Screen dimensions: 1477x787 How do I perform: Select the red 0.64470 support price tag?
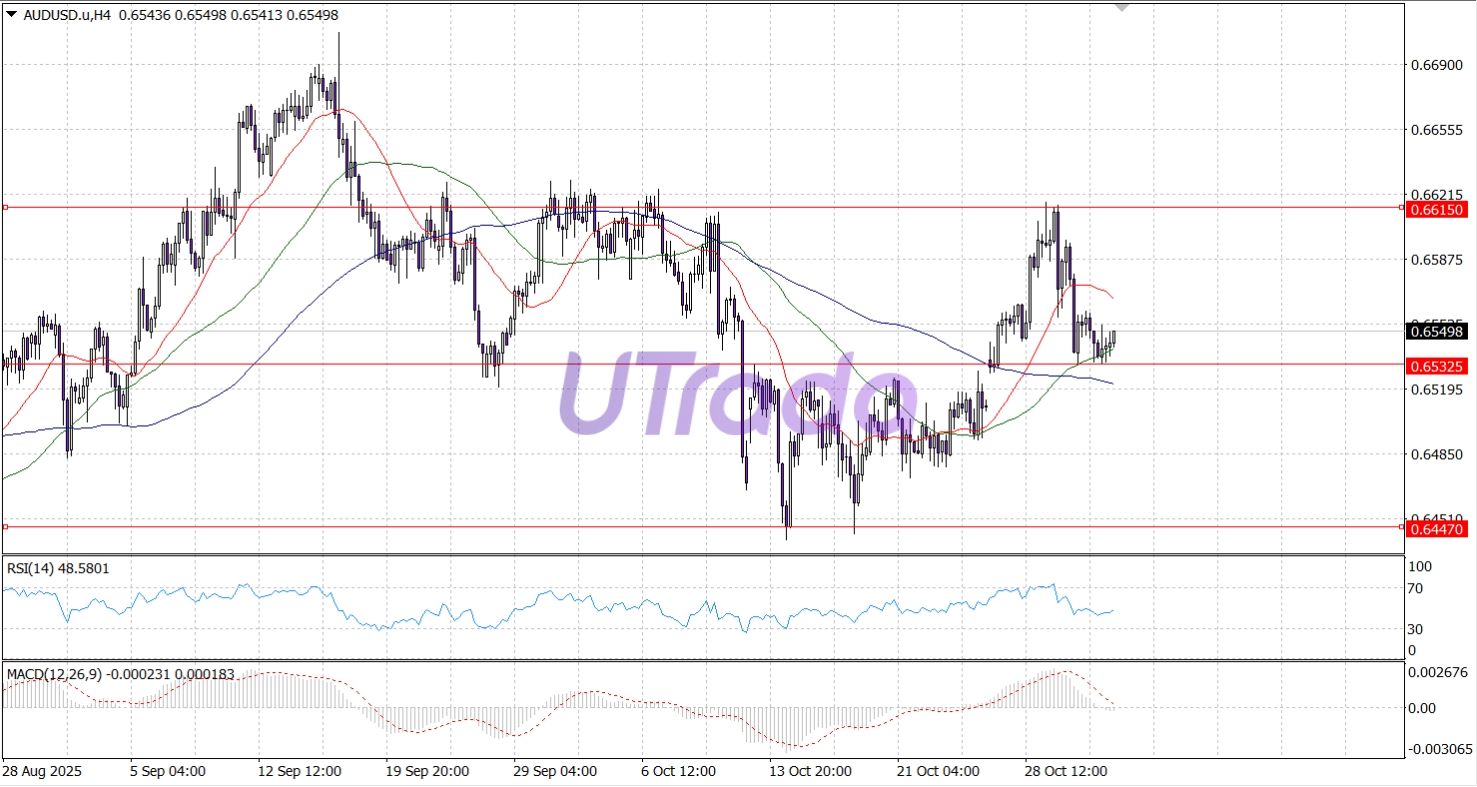point(1437,527)
